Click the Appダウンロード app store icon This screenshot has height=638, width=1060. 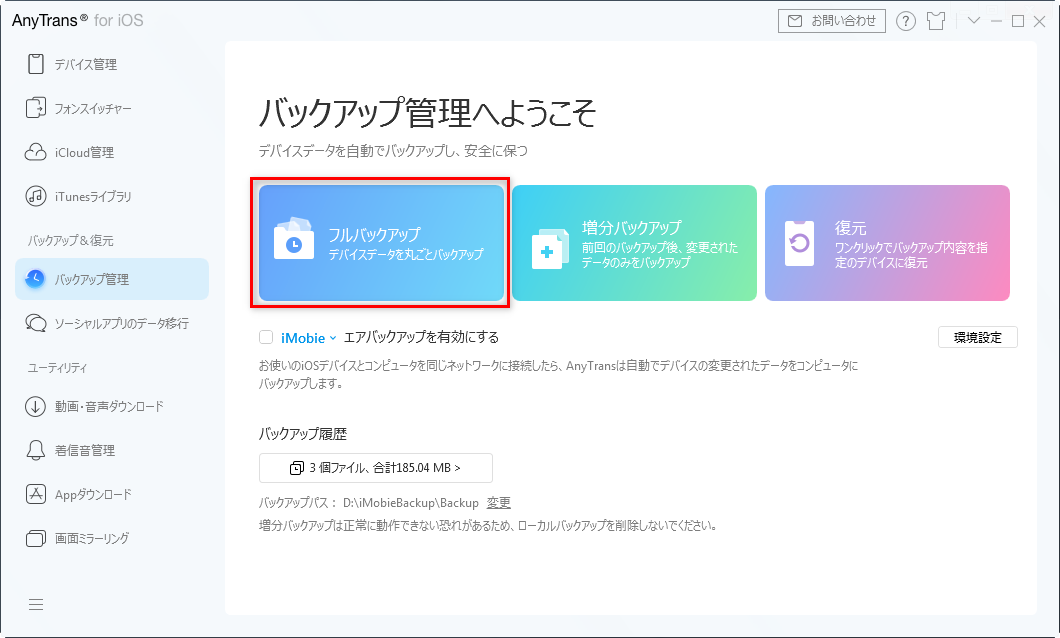coord(36,494)
